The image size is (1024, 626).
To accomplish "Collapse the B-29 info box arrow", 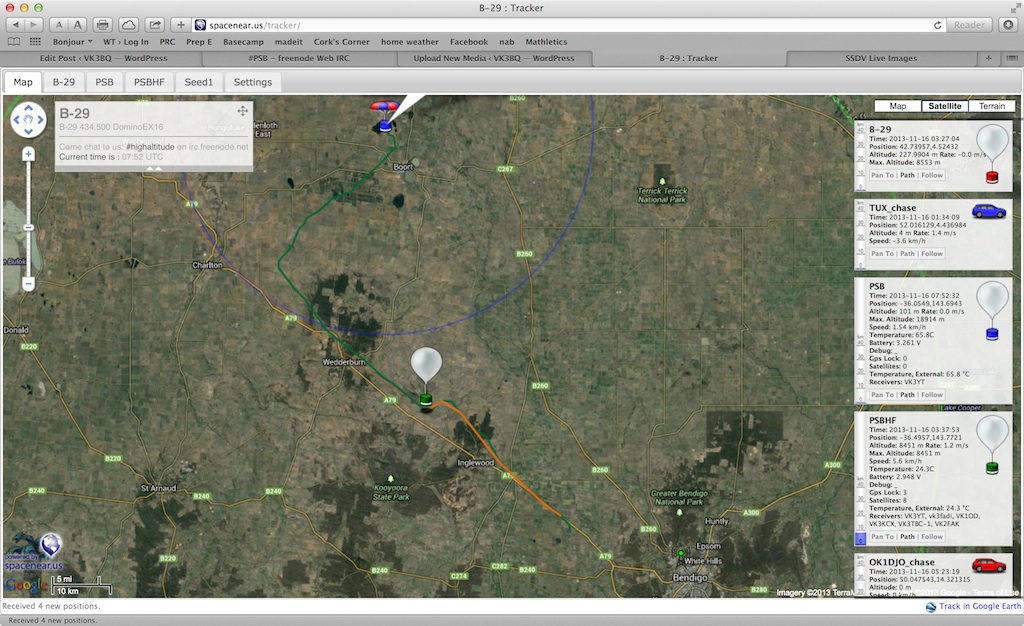I will [x=153, y=168].
